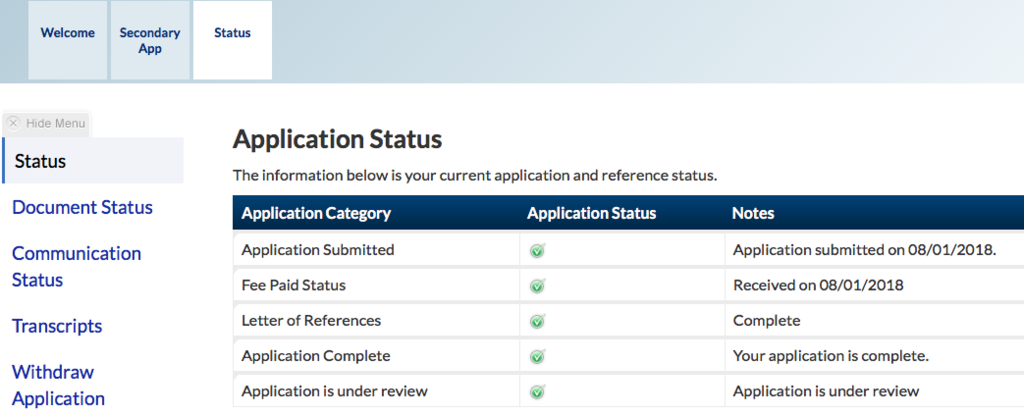The image size is (1024, 415).
Task: Click the Fee Paid Status green check icon
Action: (x=537, y=286)
